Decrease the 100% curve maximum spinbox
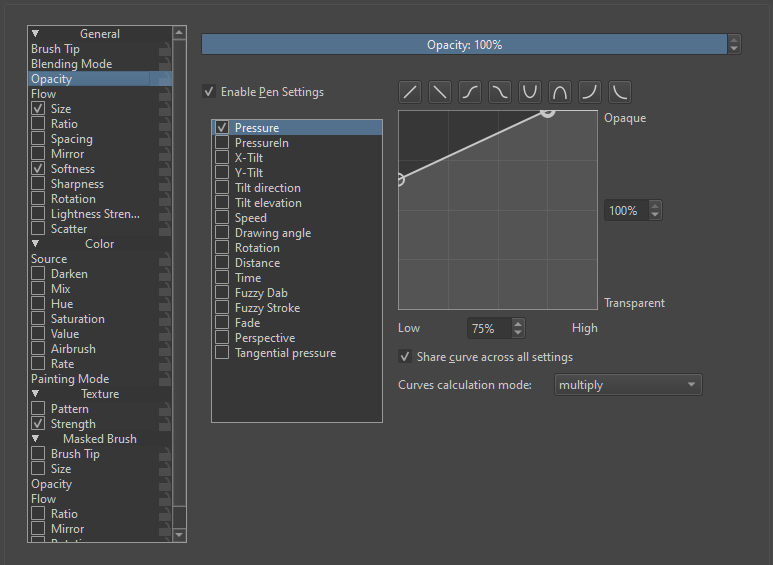 [x=655, y=215]
